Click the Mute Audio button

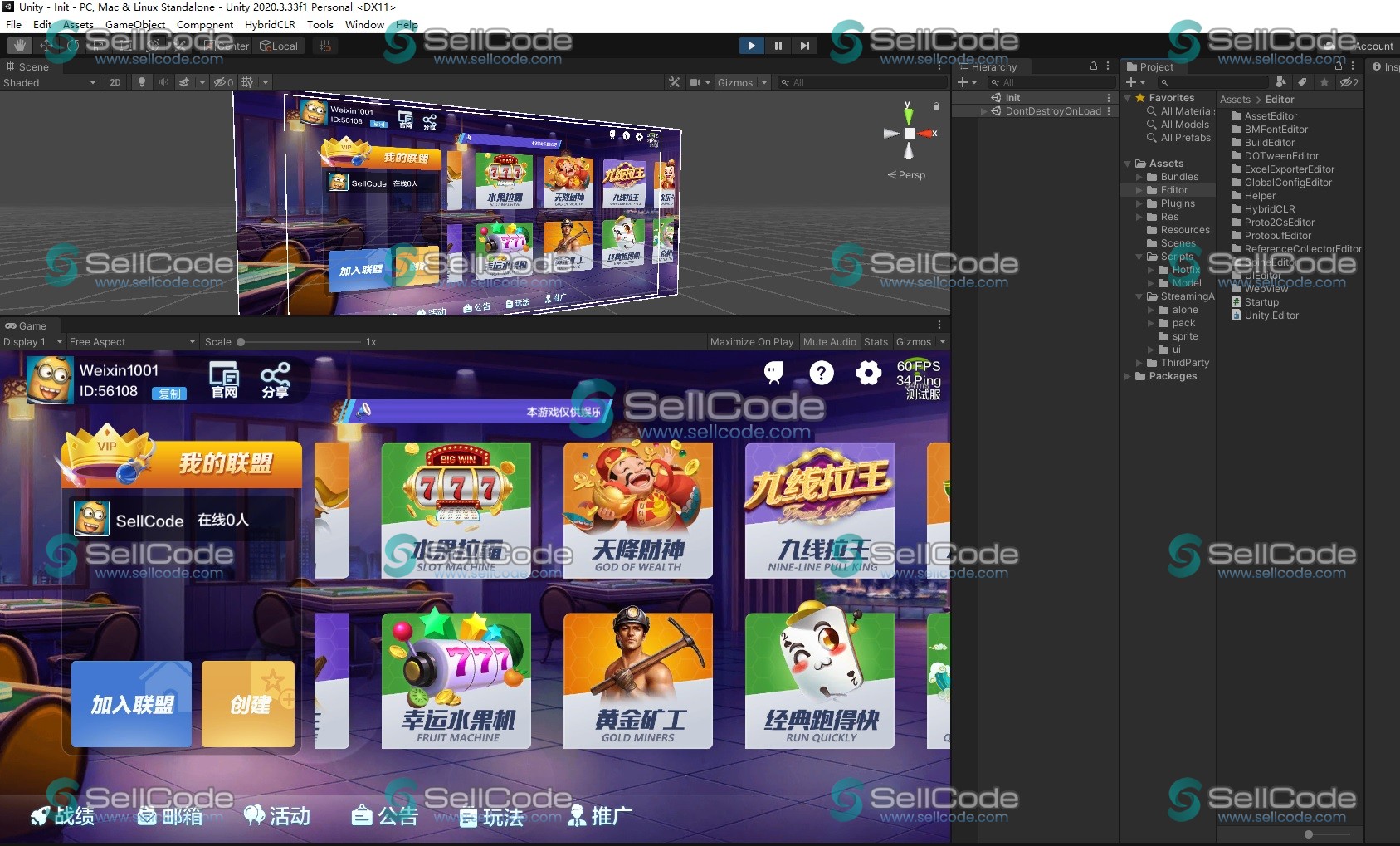(829, 341)
